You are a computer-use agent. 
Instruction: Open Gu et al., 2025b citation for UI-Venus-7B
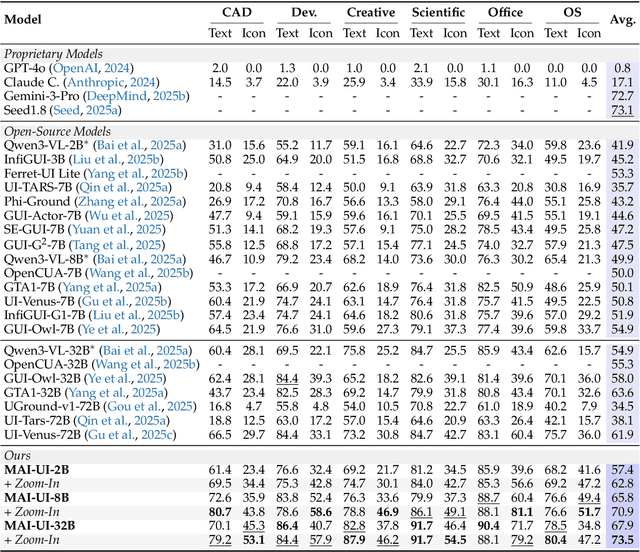click(x=124, y=301)
